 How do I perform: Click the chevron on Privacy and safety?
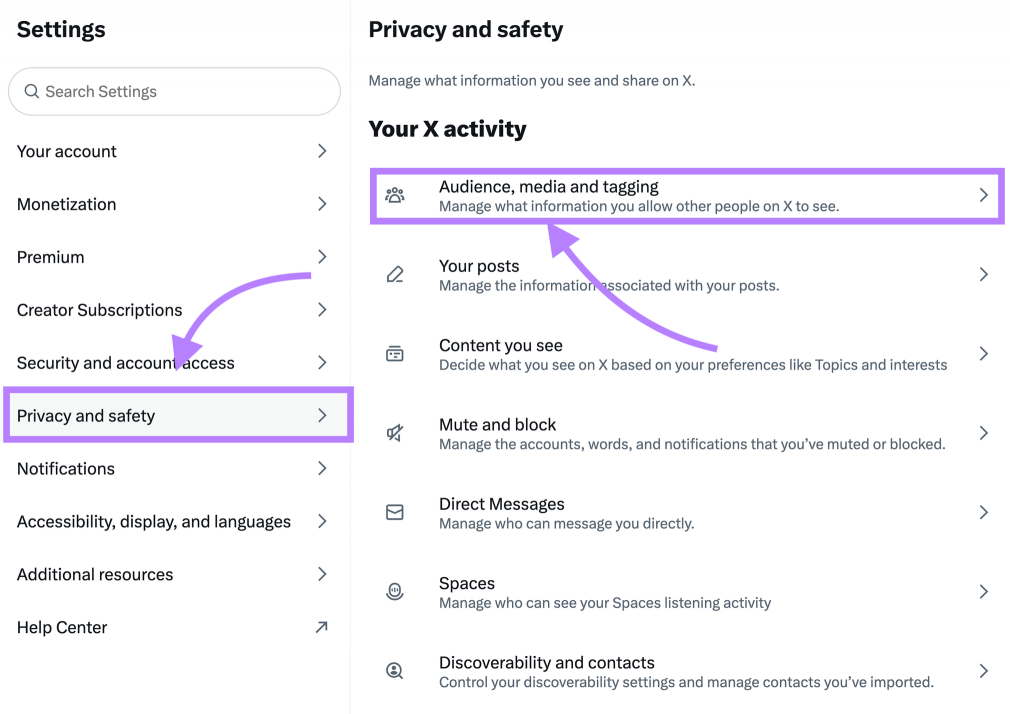click(322, 415)
